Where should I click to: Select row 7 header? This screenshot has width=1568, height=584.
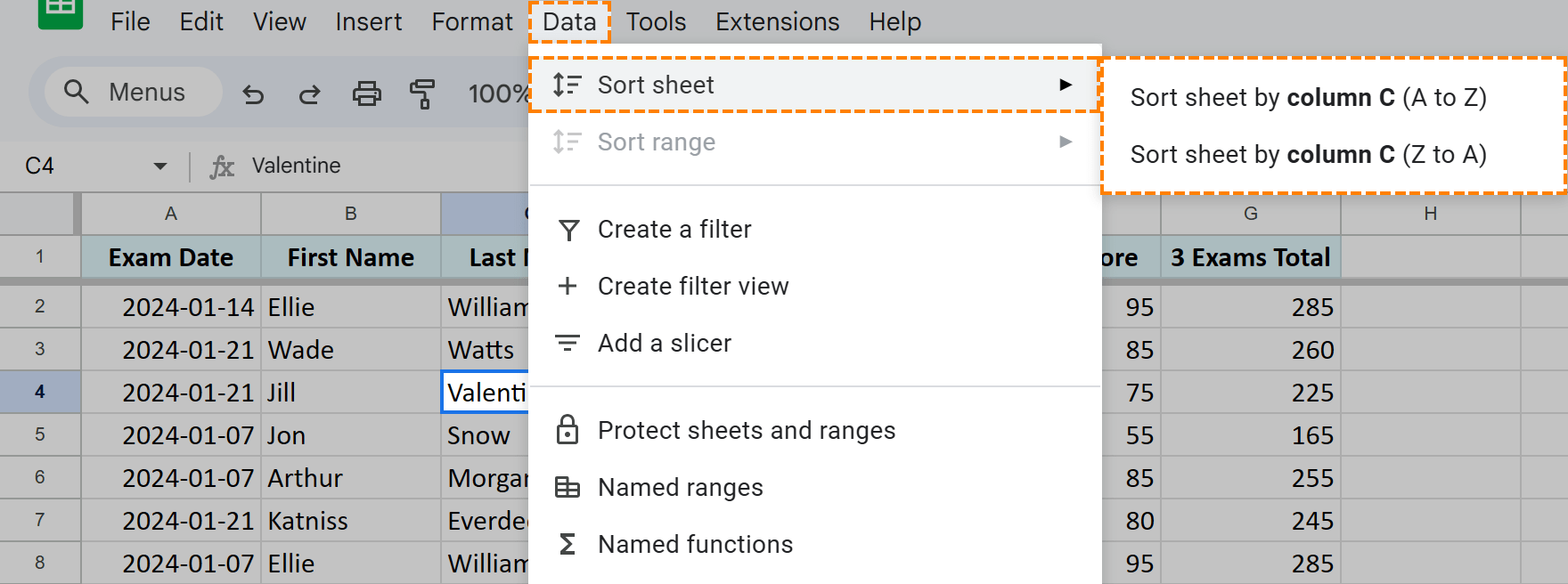click(40, 520)
